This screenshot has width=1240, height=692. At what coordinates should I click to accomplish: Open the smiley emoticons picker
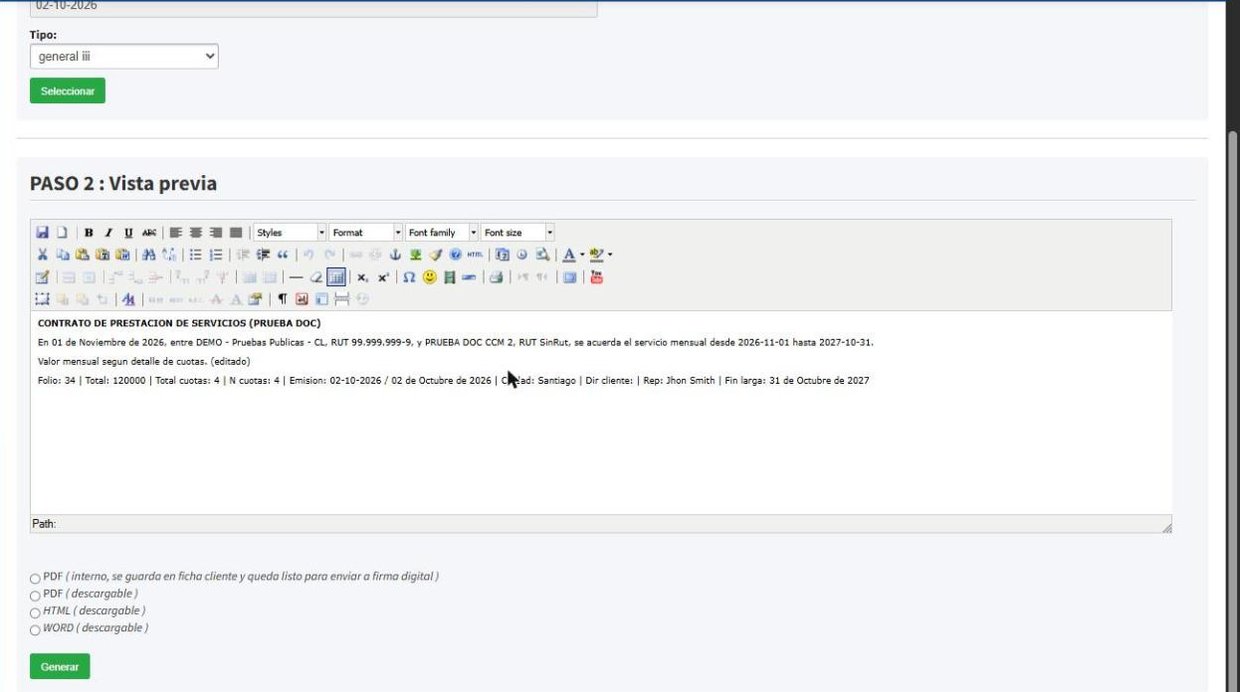(x=429, y=277)
